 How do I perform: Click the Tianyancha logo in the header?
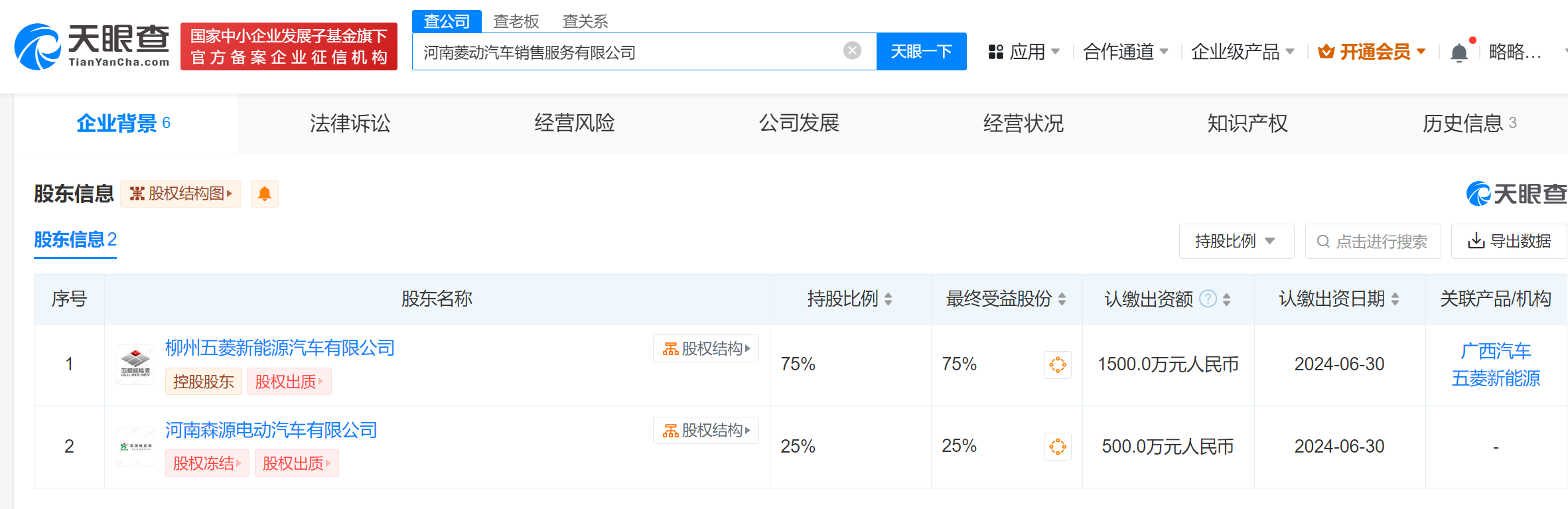[92, 46]
